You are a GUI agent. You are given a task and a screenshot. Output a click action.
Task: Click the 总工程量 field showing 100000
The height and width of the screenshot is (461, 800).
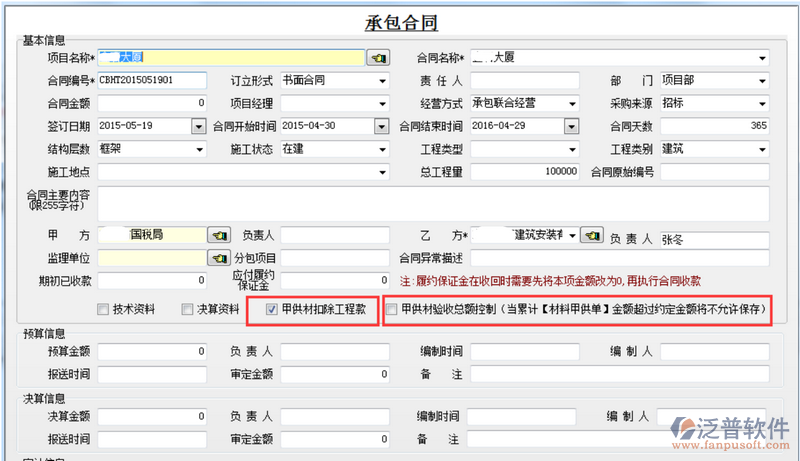(x=524, y=172)
